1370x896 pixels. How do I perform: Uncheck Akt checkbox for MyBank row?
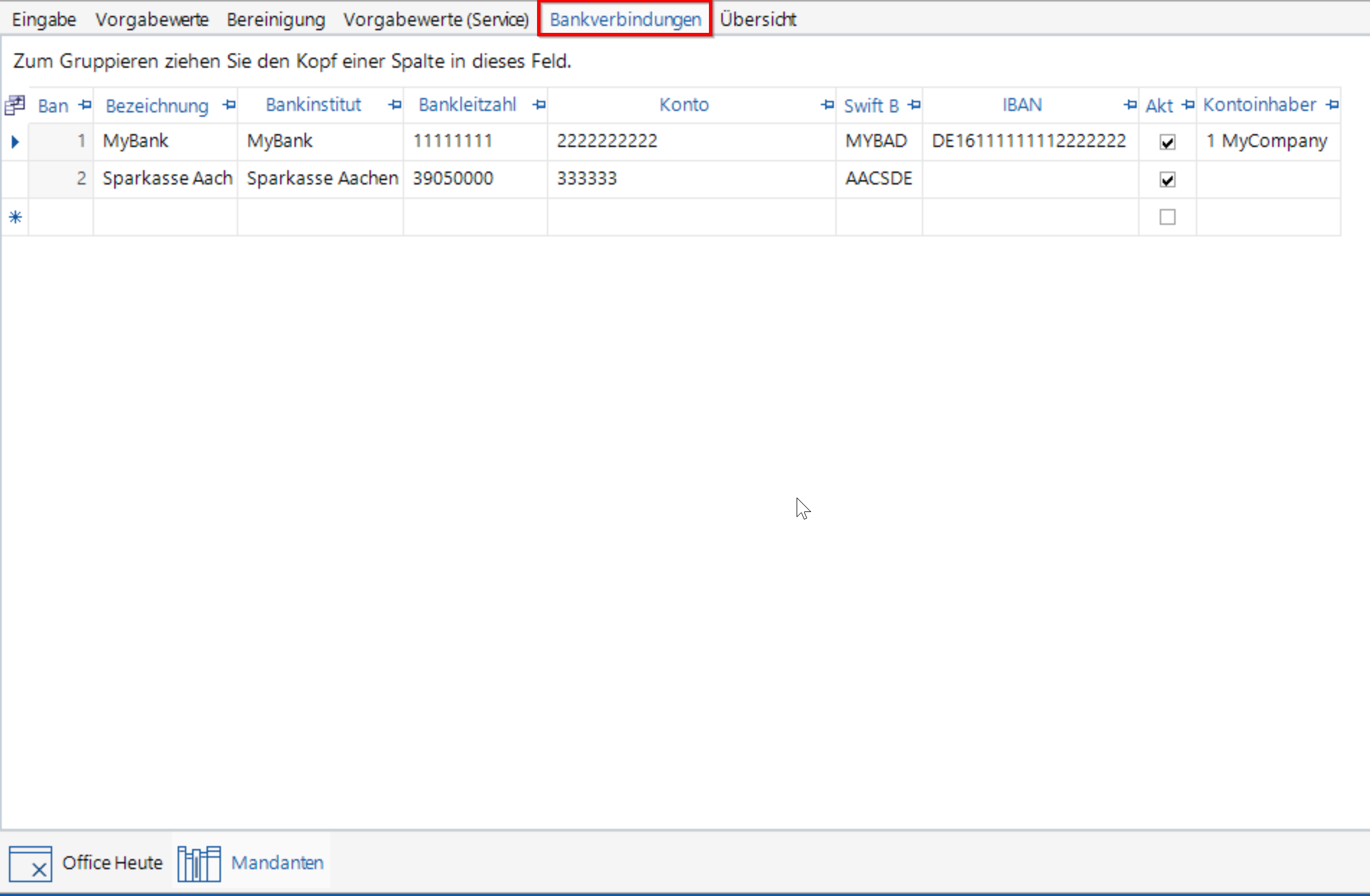[1168, 142]
